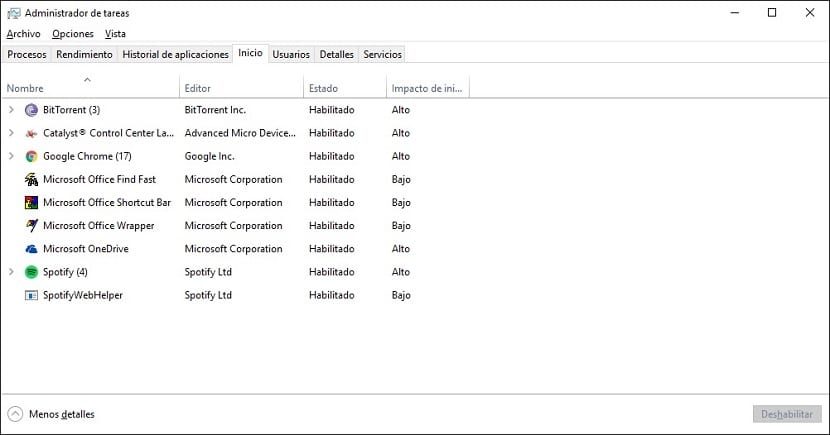Sort by the Nombre column header

click(91, 87)
